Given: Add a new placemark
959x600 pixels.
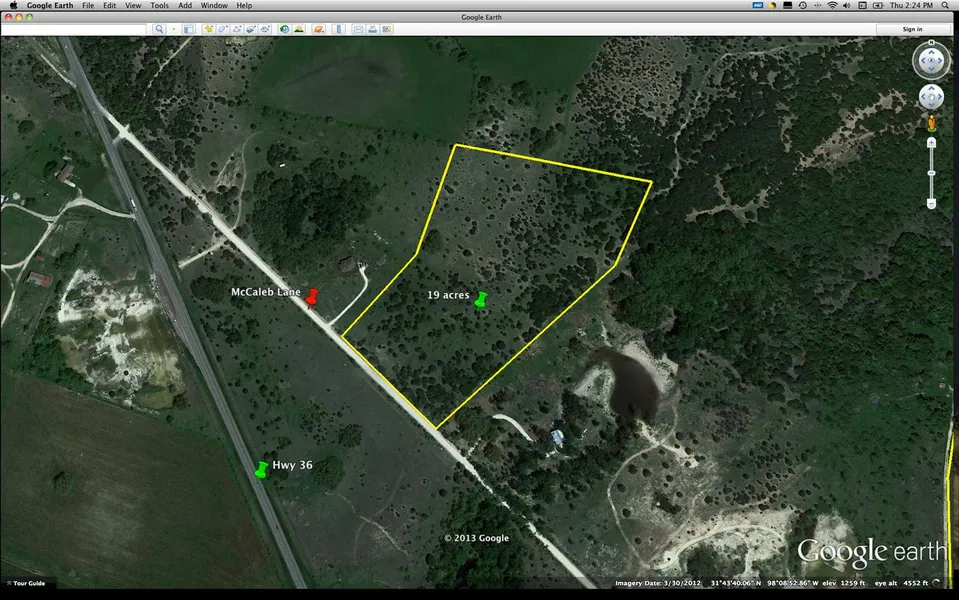Looking at the screenshot, I should tap(208, 29).
